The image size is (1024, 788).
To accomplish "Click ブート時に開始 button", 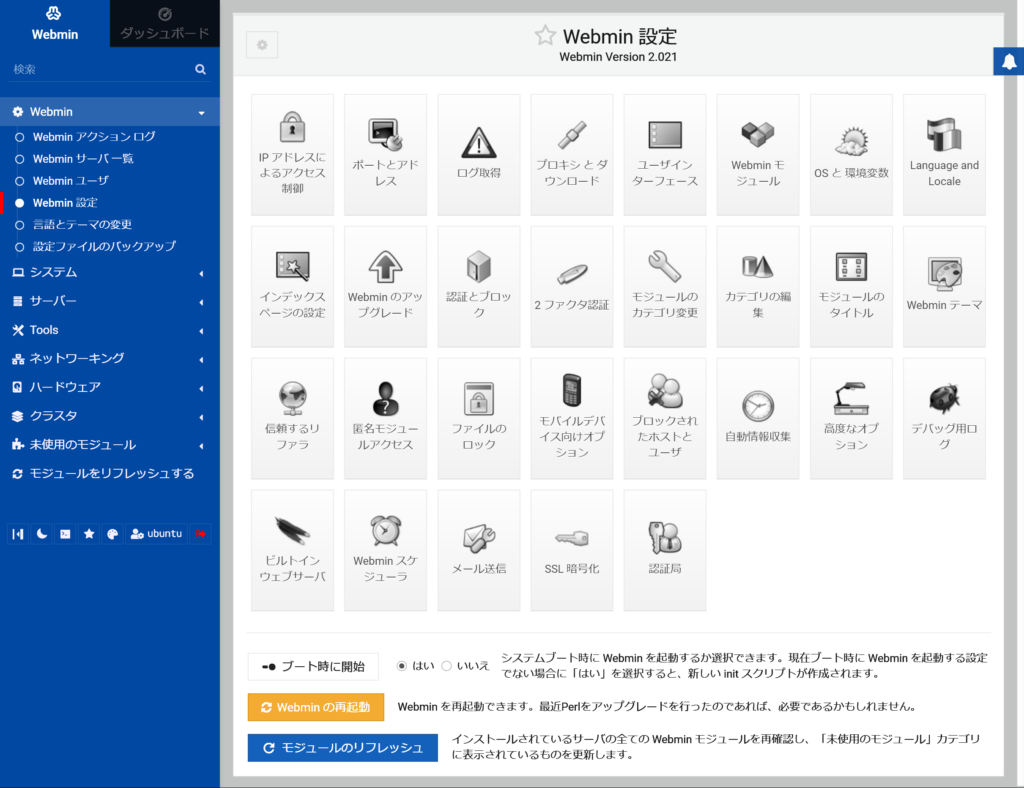I will (x=313, y=667).
